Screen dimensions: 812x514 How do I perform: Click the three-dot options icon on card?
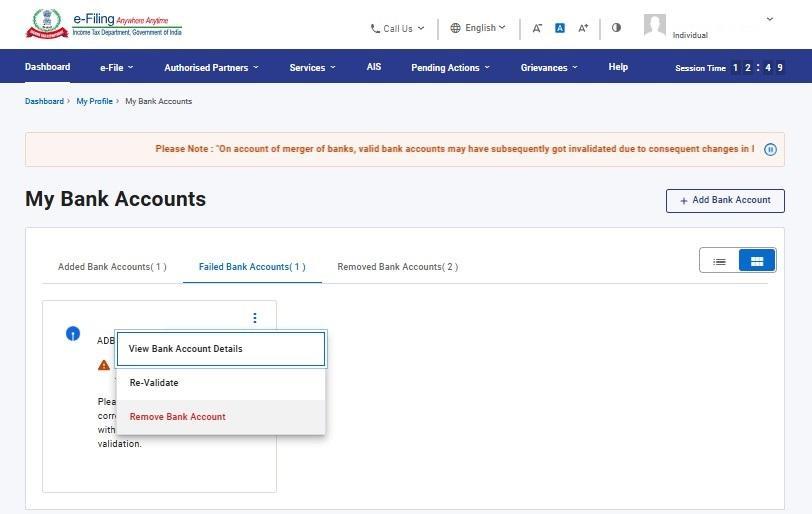255,318
